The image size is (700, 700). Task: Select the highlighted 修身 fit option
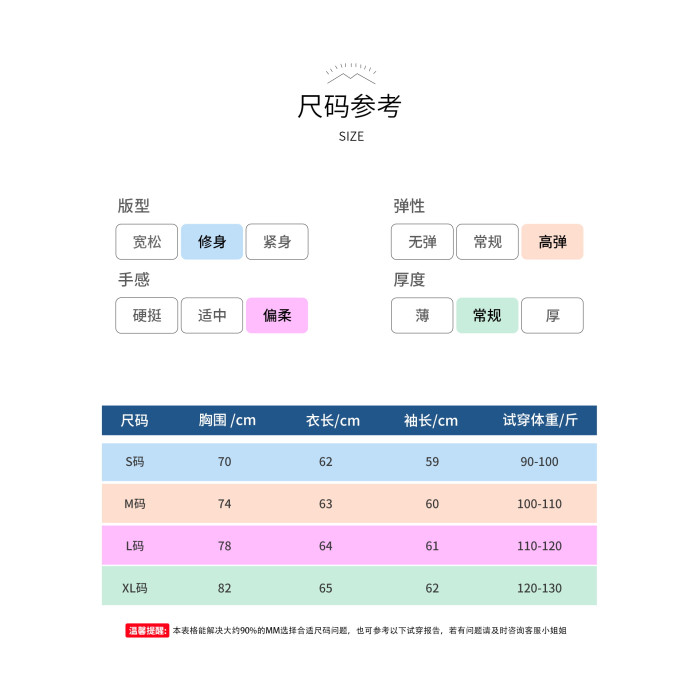coord(212,242)
